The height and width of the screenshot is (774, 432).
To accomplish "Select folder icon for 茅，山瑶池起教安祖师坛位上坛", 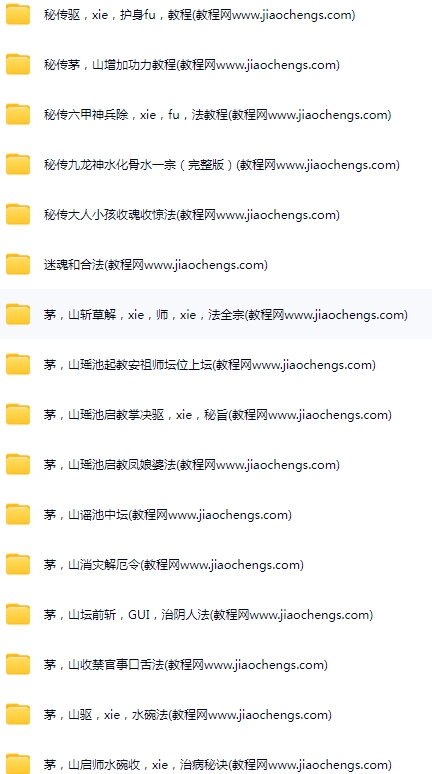I will [18, 364].
